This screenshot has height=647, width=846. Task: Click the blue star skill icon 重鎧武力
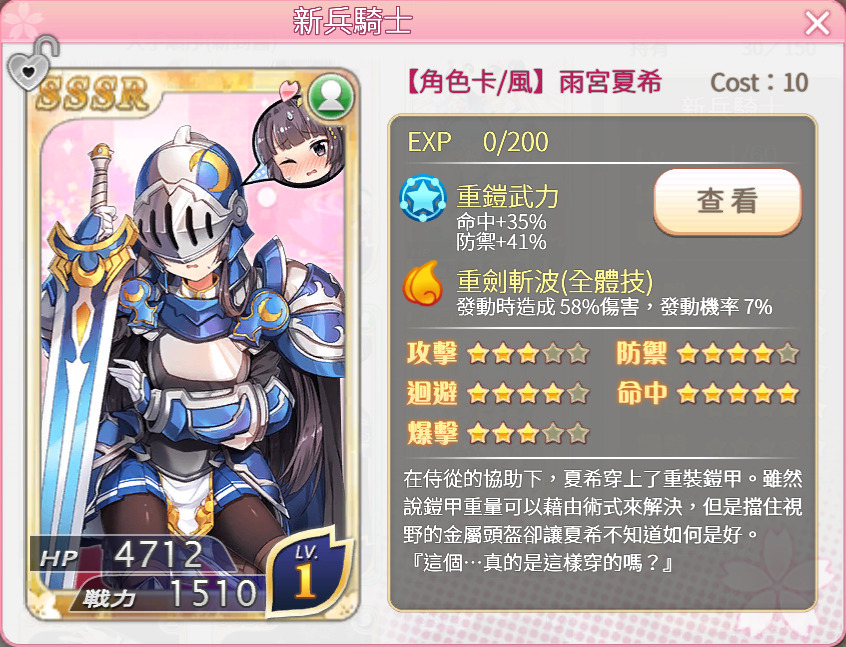tap(423, 198)
